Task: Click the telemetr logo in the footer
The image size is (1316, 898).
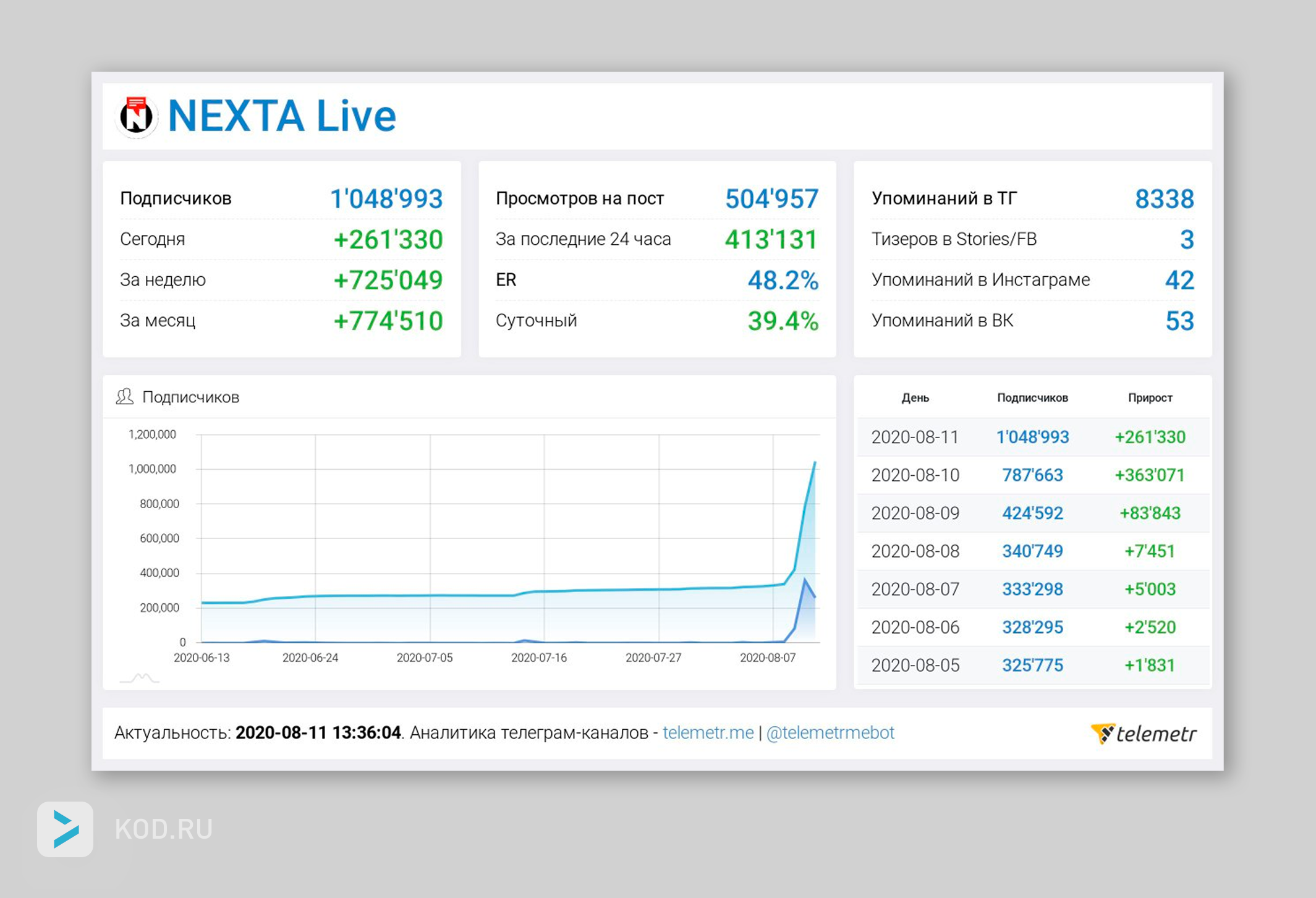Action: coord(1144,734)
